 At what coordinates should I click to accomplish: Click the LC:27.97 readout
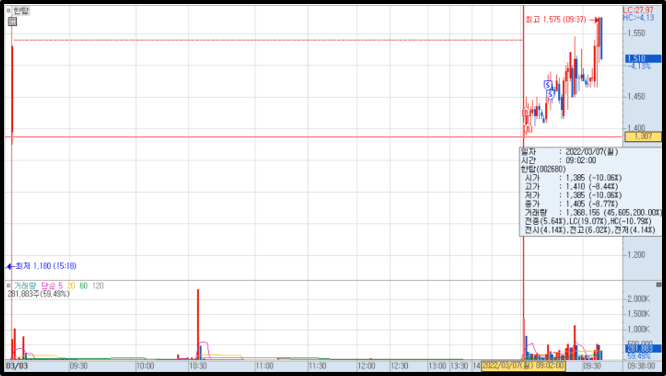click(x=638, y=10)
